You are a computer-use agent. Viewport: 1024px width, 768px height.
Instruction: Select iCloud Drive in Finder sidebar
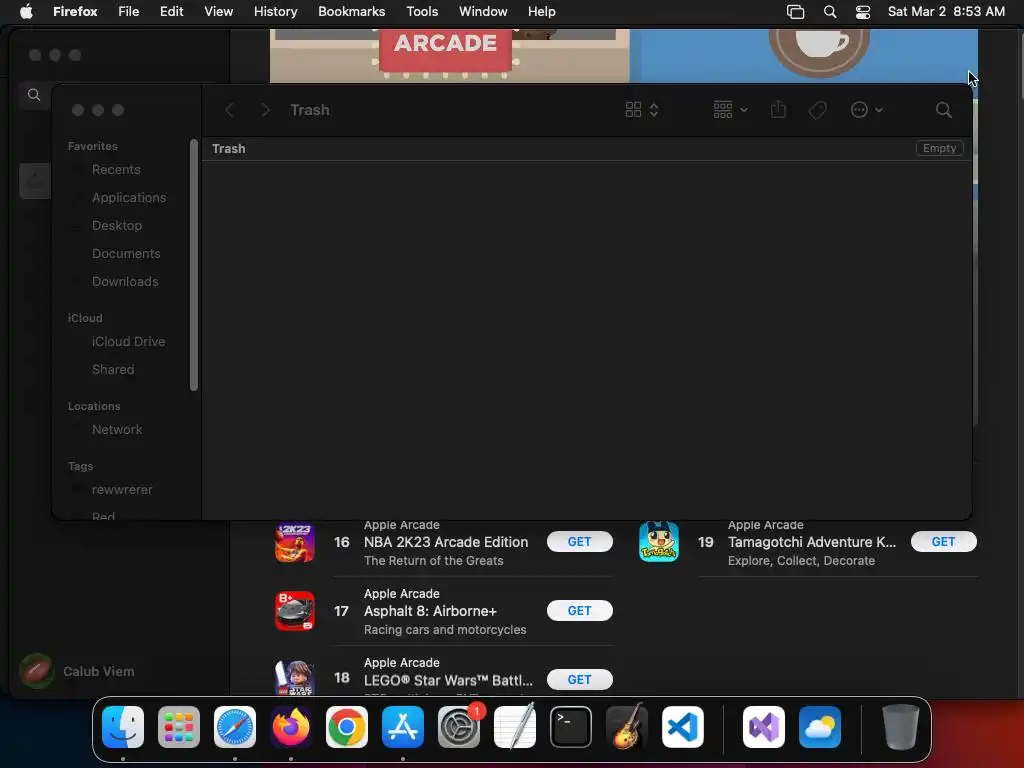coord(128,342)
